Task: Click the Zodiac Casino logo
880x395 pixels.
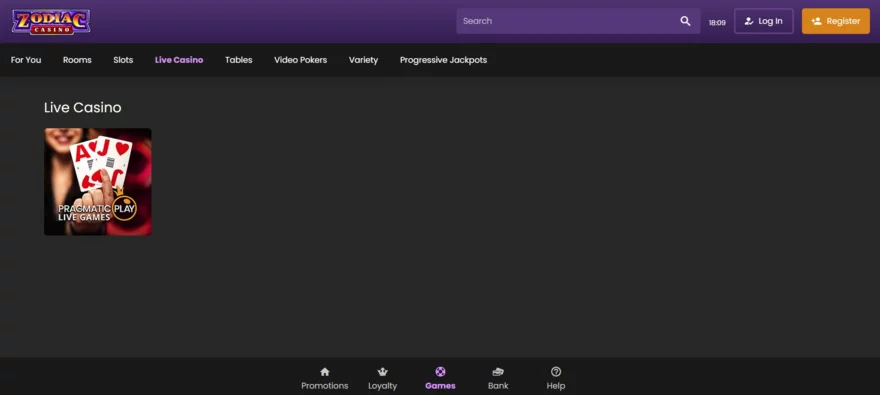Action: pyautogui.click(x=51, y=21)
